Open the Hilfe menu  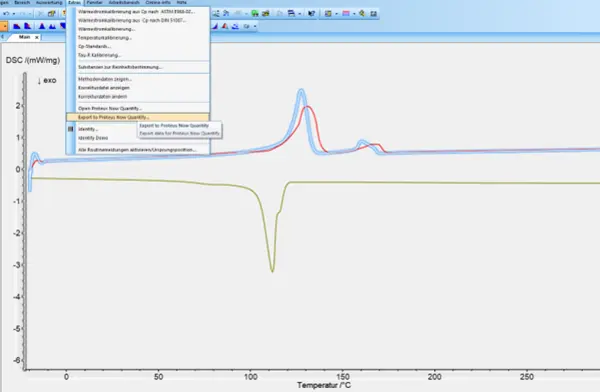pos(182,2)
